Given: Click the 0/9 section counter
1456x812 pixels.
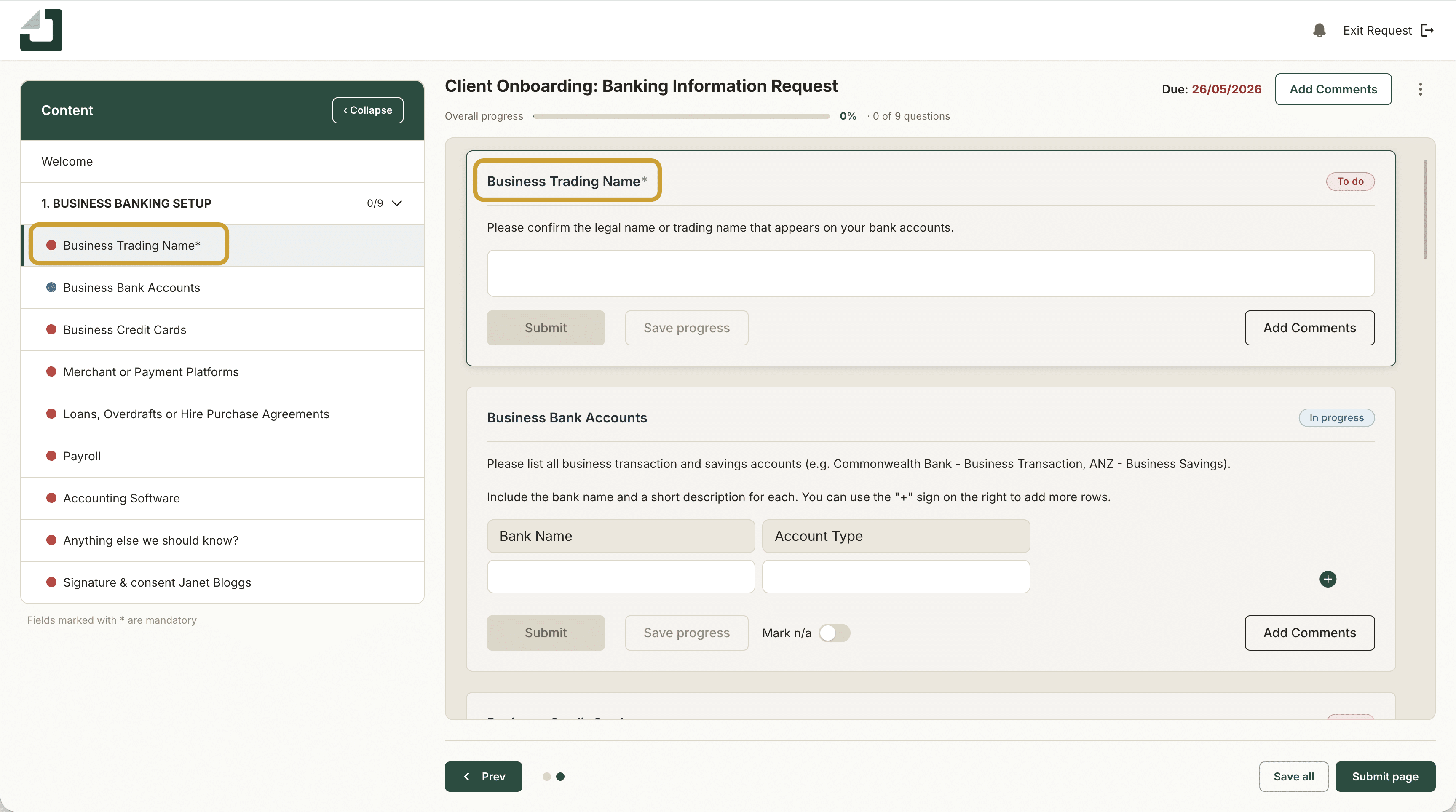Looking at the screenshot, I should tap(375, 203).
